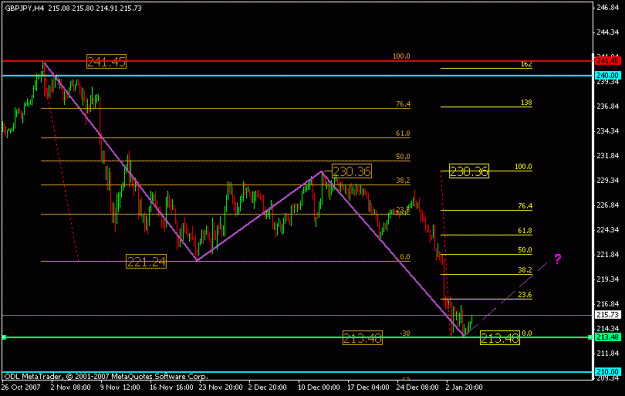Screen dimensions: 625x396
Task: Click the yellow Fibonacci 23.6 level label
Action: point(525,295)
